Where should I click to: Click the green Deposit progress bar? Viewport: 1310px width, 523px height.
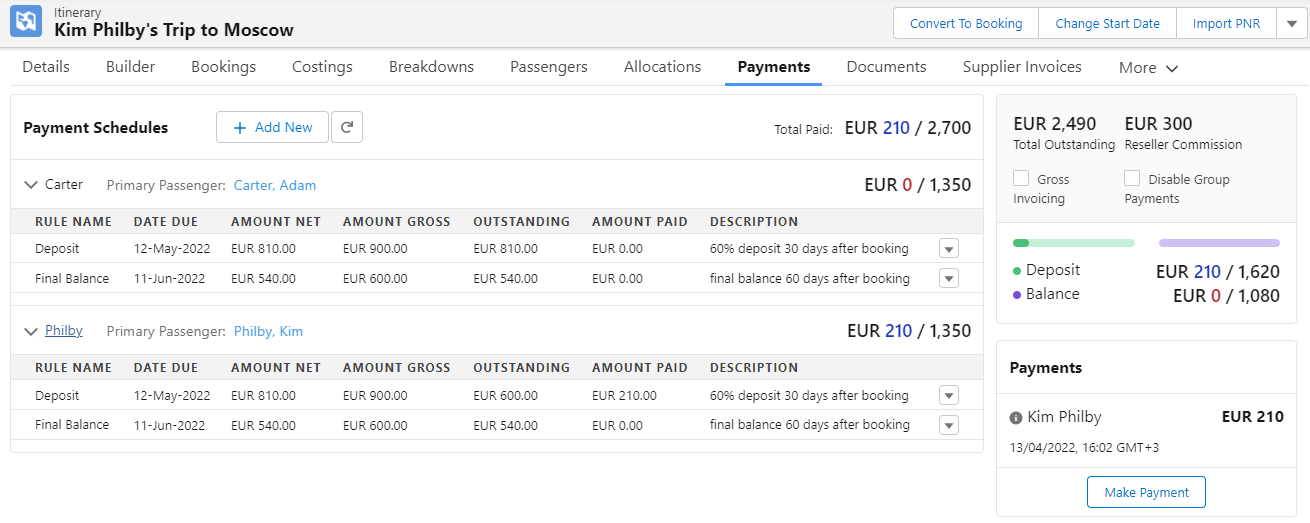[1074, 243]
